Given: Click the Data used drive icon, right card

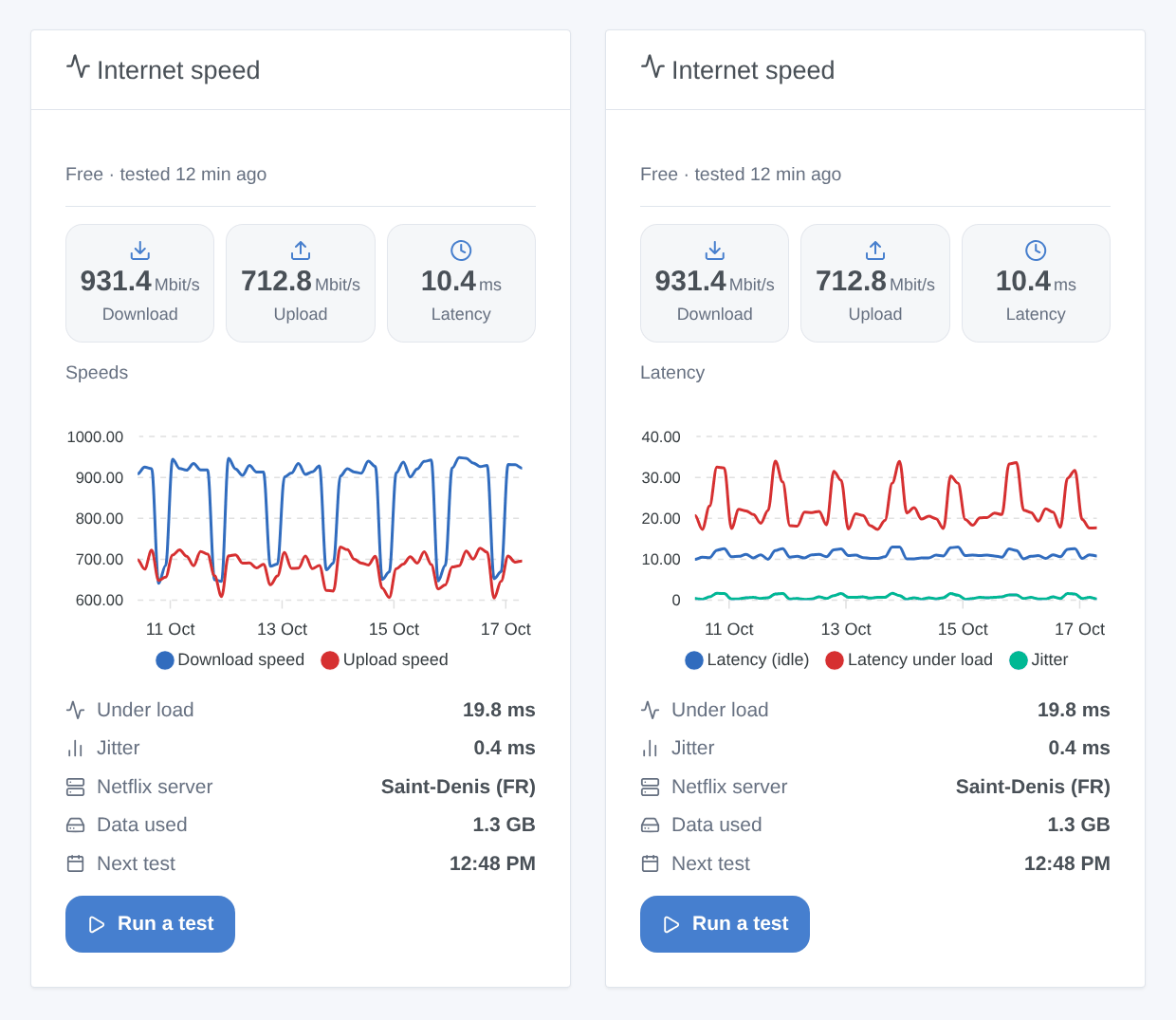Looking at the screenshot, I should [x=651, y=825].
